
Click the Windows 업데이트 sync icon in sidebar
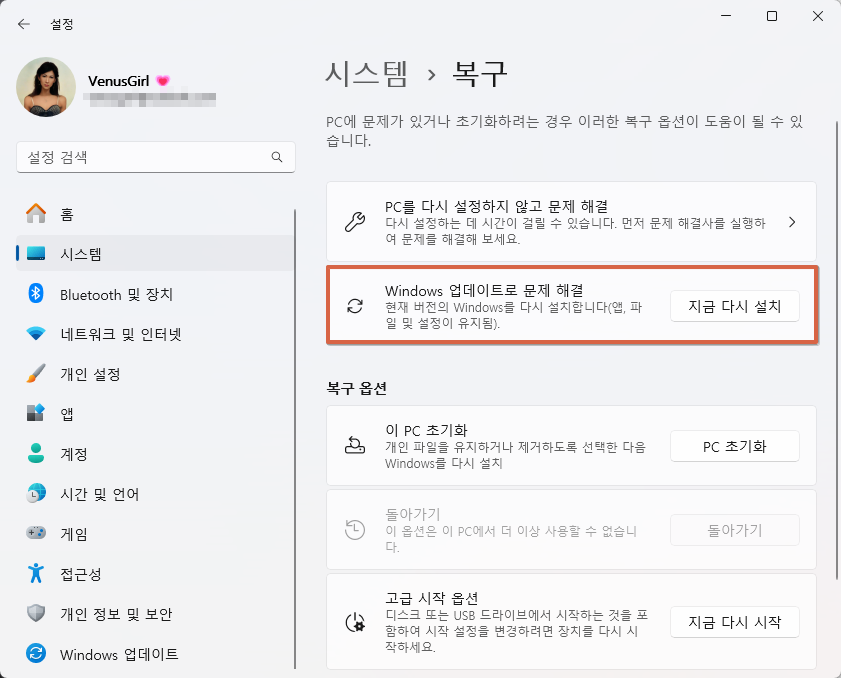click(x=36, y=653)
